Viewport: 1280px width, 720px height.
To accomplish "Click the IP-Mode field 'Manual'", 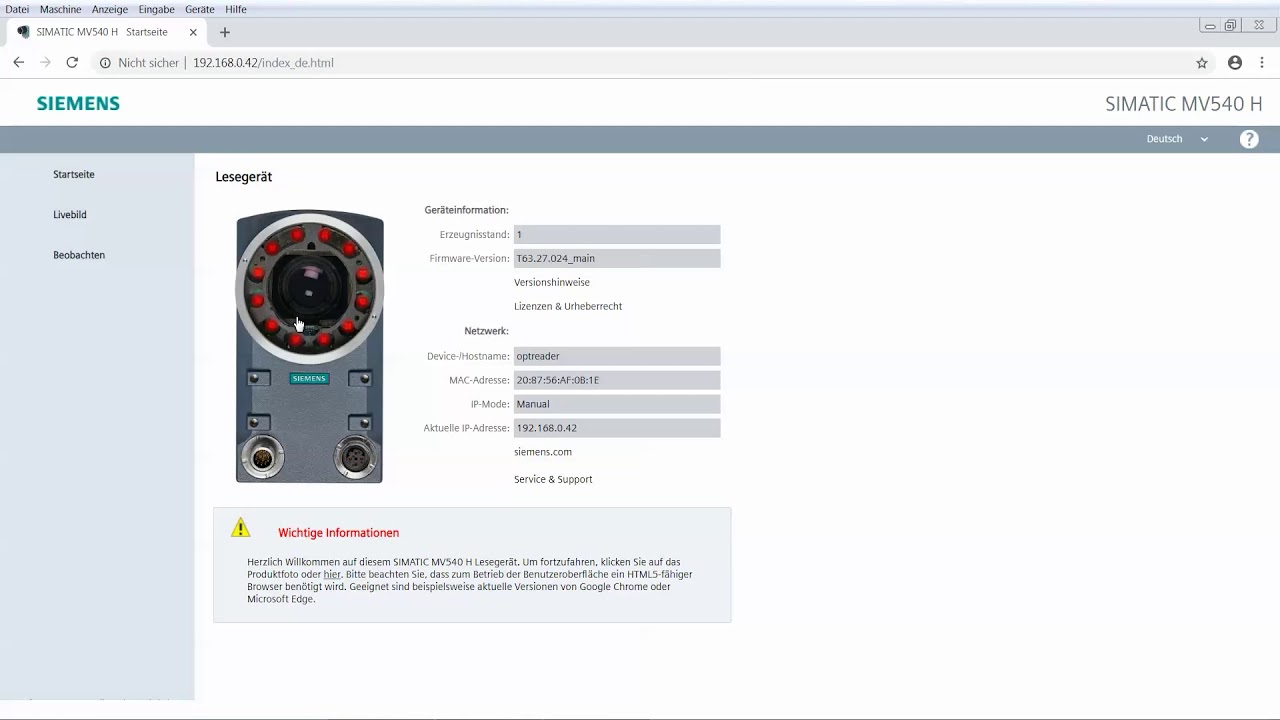I will click(617, 404).
